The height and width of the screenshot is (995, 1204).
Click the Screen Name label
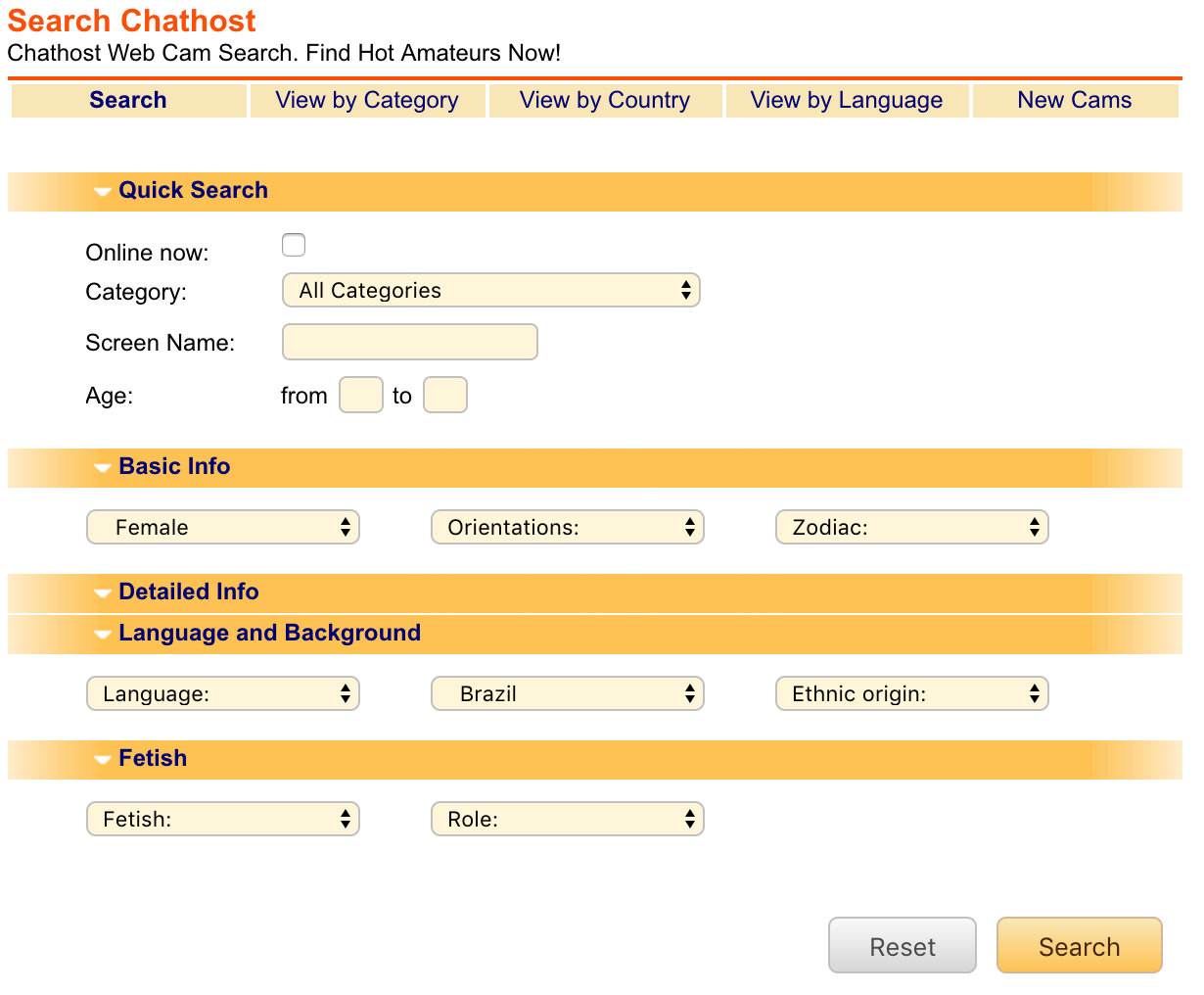[x=161, y=343]
